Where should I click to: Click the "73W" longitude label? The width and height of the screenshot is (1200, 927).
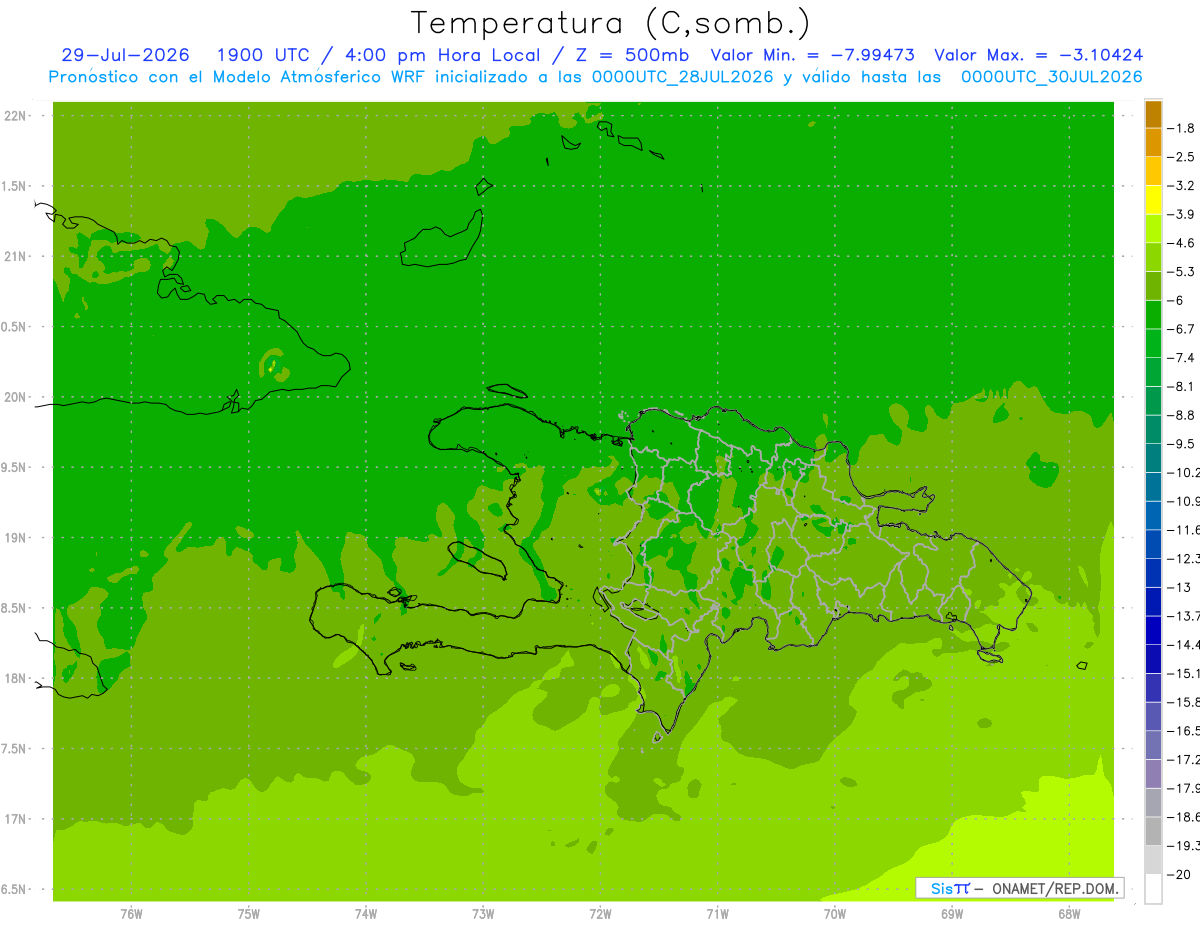(x=483, y=915)
